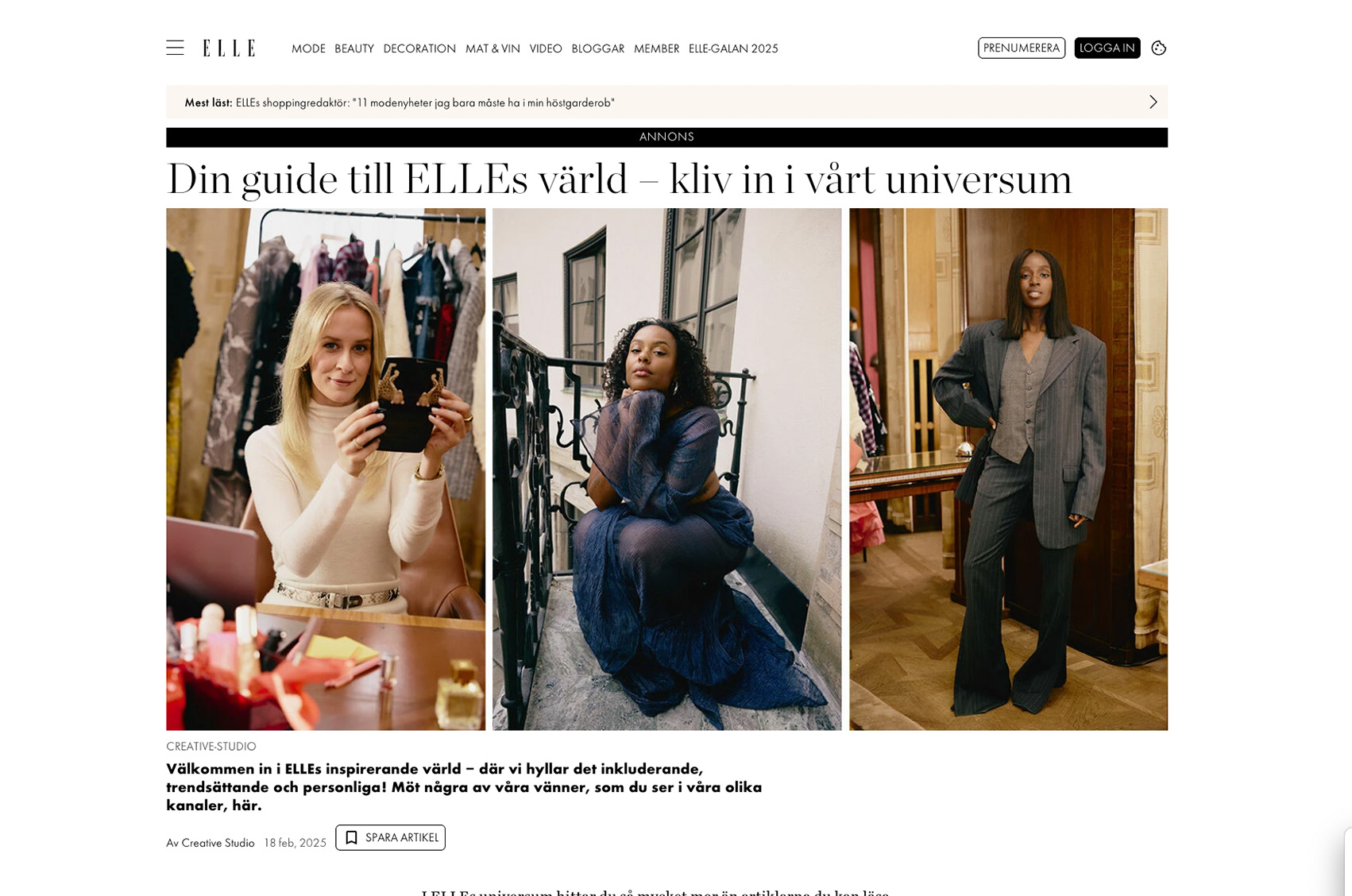1352x896 pixels.
Task: Expand the Mest läst arrow
Action: (x=1153, y=102)
